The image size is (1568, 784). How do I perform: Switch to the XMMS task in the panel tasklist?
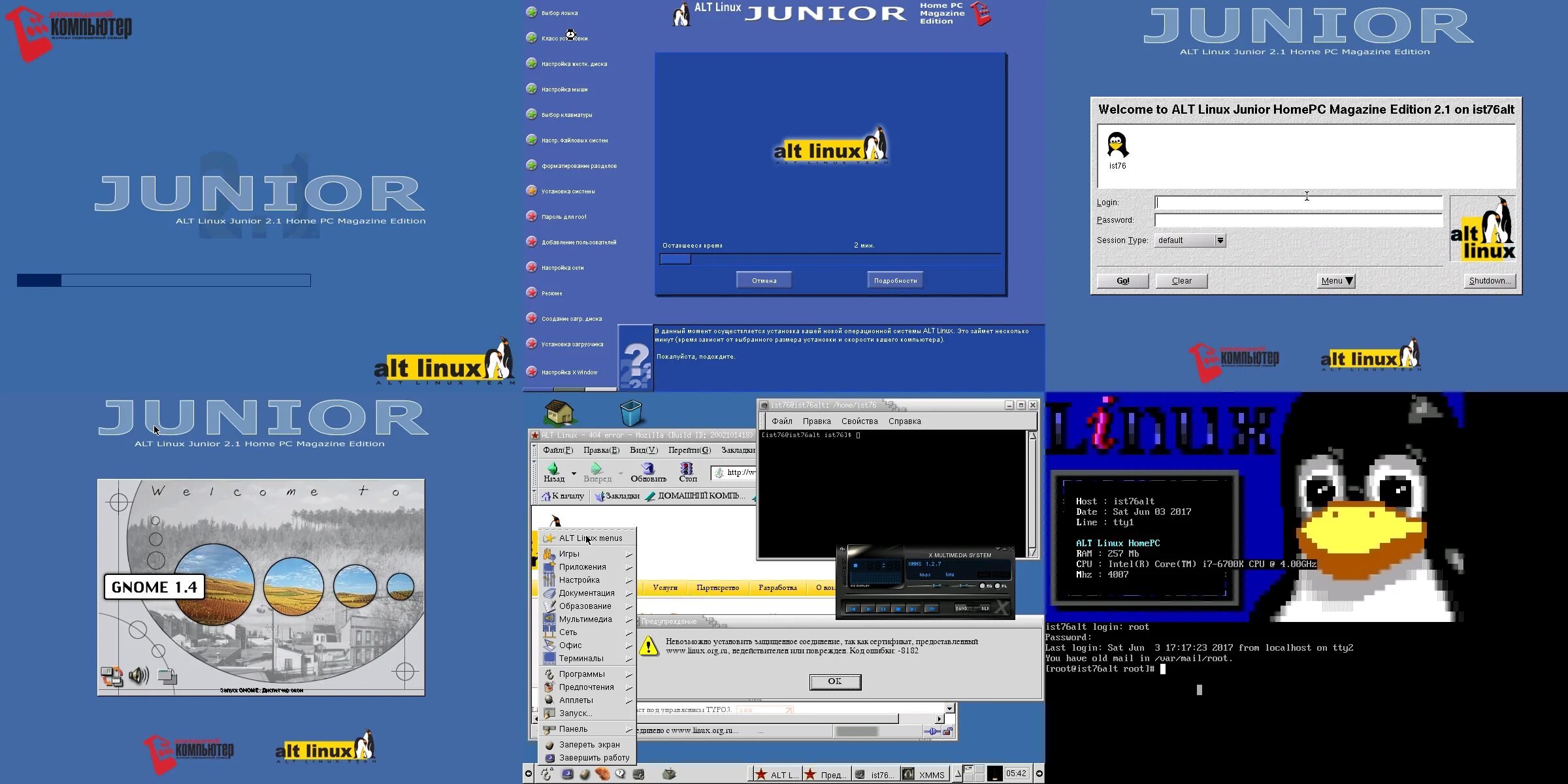coord(925,774)
